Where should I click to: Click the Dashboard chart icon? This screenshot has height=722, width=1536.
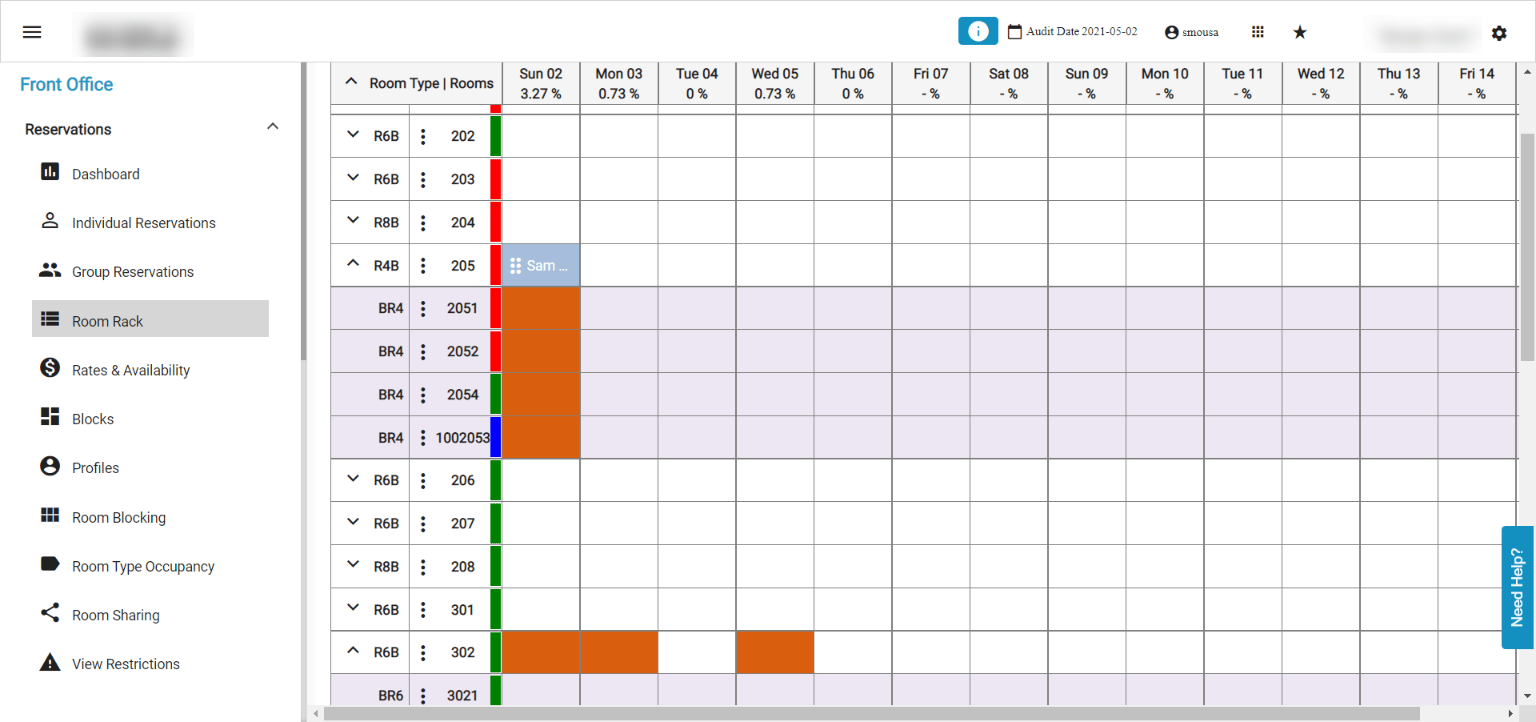click(50, 171)
